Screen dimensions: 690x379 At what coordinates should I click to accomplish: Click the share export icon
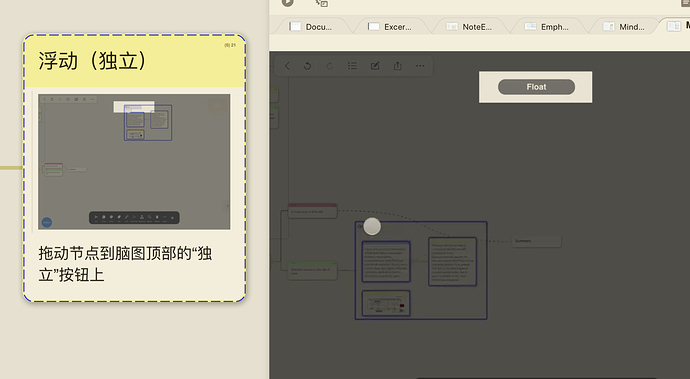click(397, 66)
